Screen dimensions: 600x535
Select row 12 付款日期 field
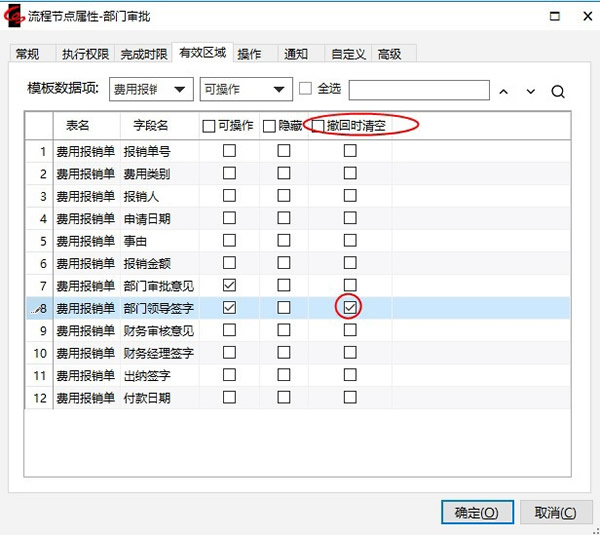pyautogui.click(x=146, y=397)
